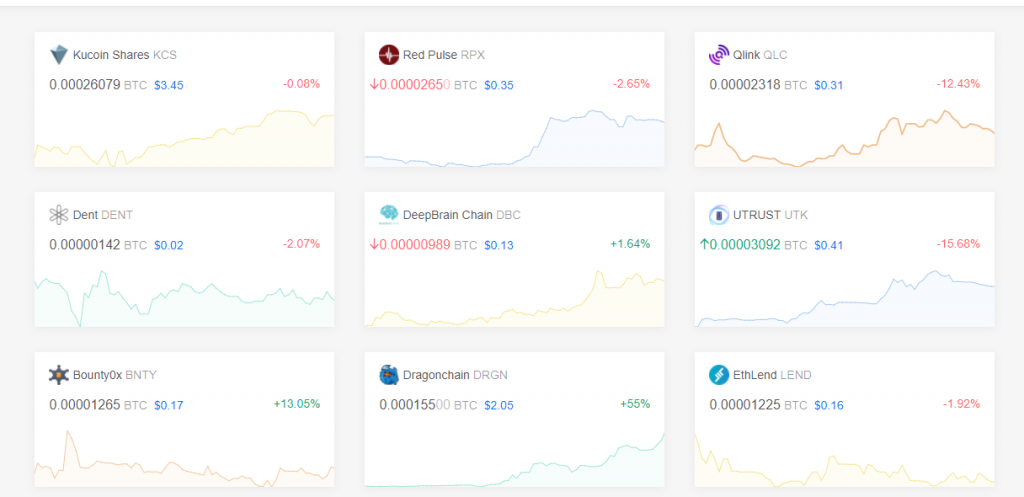Click the -1.92% change value
This screenshot has width=1024, height=497.
pos(961,404)
